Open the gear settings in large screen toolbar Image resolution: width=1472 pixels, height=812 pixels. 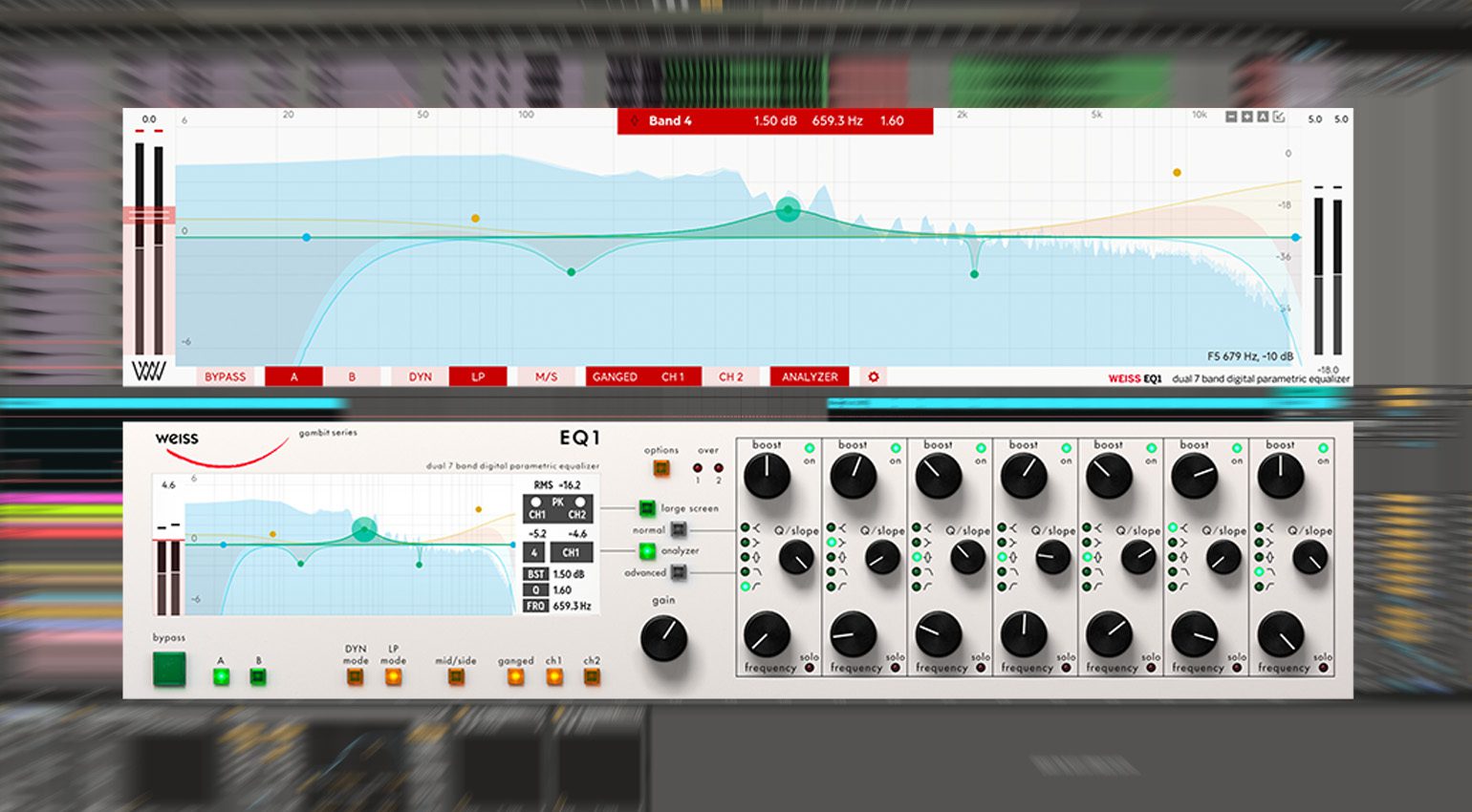tap(873, 377)
